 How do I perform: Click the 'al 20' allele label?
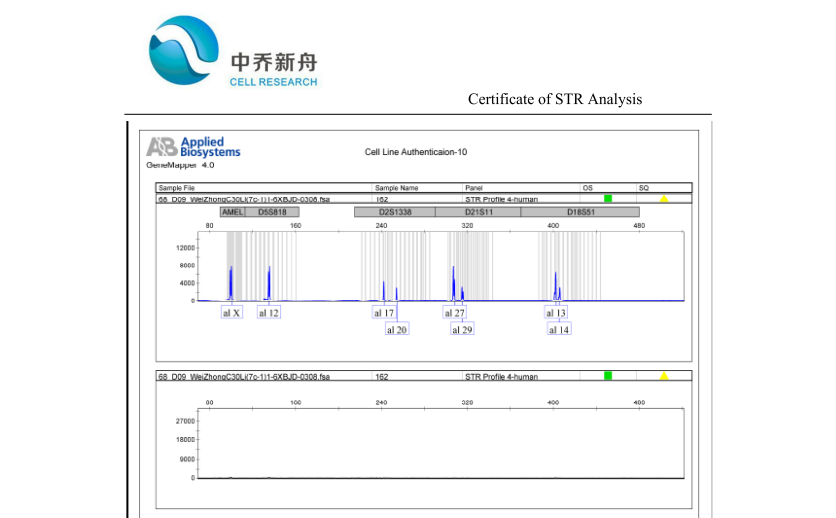tap(396, 329)
